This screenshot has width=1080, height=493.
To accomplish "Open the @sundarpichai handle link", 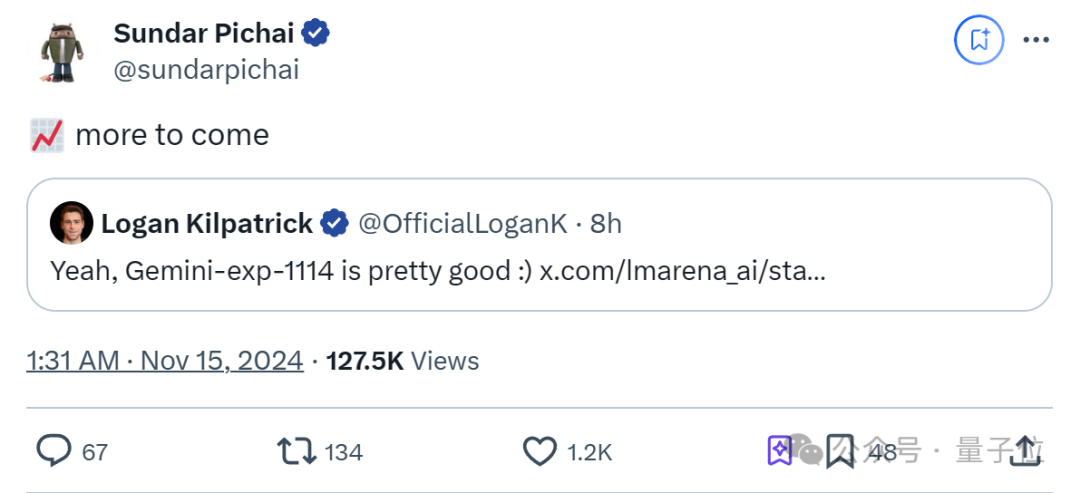I will pyautogui.click(x=206, y=70).
